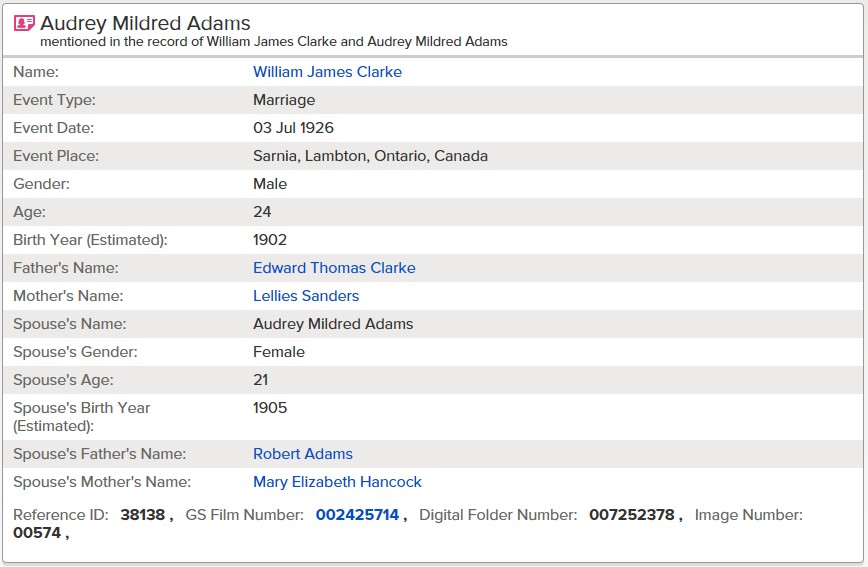
Task: Click the record subtitle mentioning William James Clarke
Action: pos(273,42)
